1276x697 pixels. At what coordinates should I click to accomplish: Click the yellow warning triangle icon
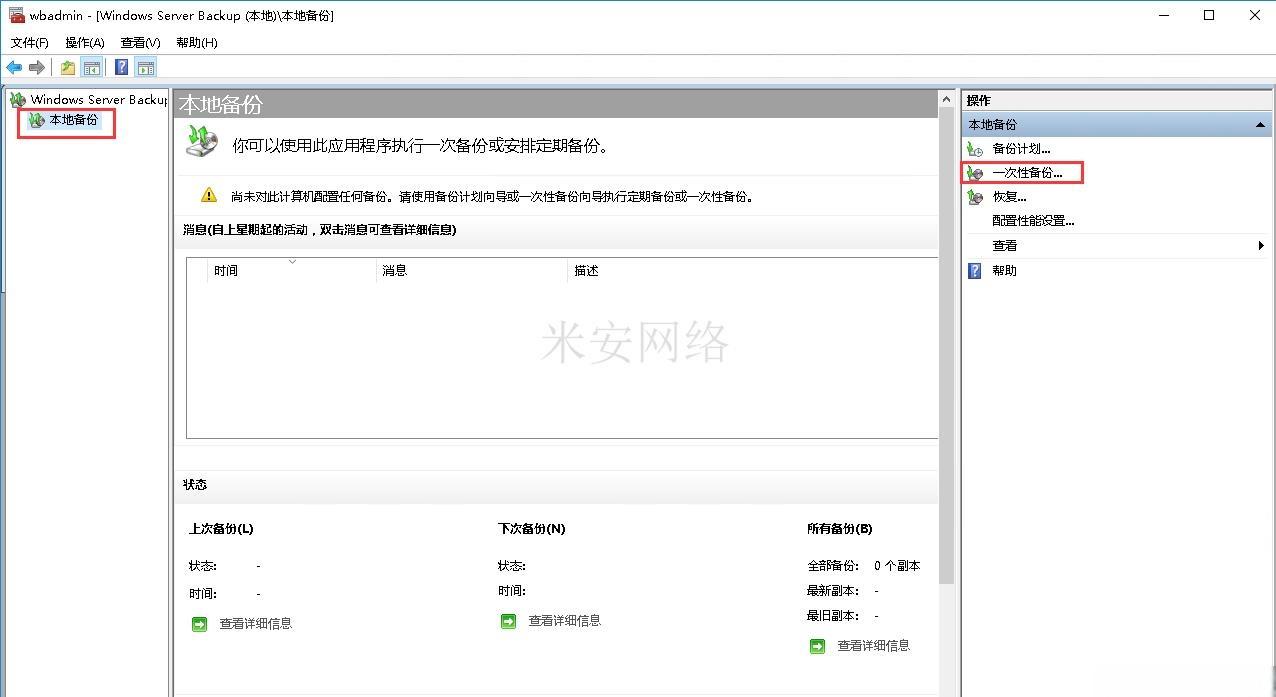tap(208, 195)
